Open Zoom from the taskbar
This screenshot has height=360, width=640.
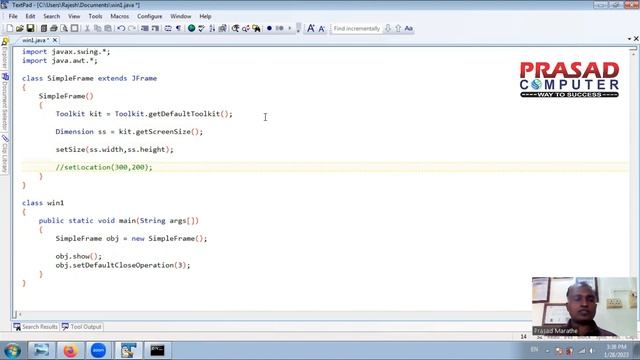pos(98,351)
